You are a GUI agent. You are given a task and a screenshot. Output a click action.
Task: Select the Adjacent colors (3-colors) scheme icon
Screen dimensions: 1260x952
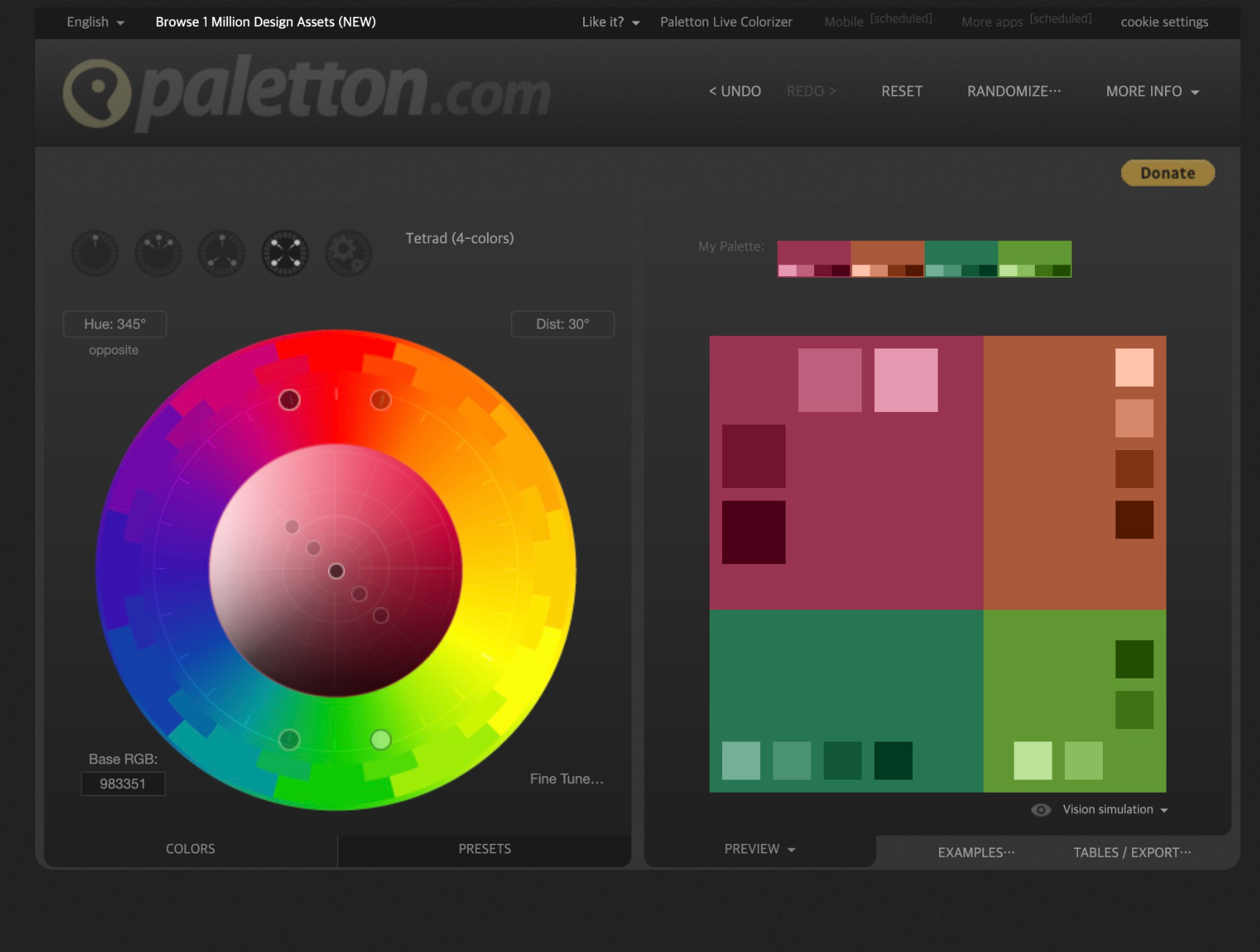159,254
